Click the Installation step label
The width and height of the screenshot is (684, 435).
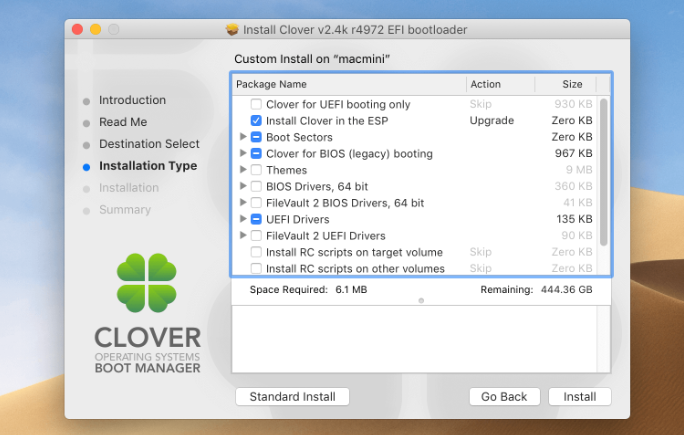(129, 188)
